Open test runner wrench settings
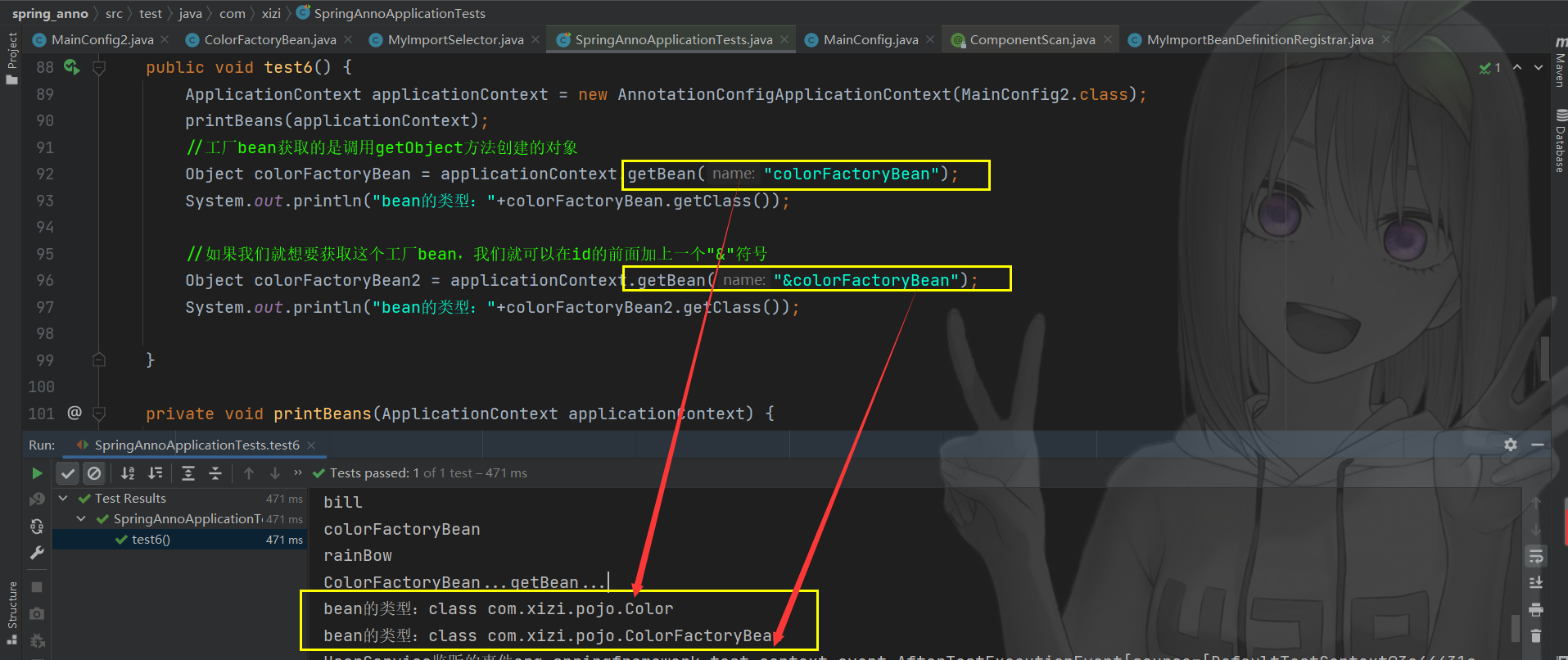The width and height of the screenshot is (1568, 660). 37,553
